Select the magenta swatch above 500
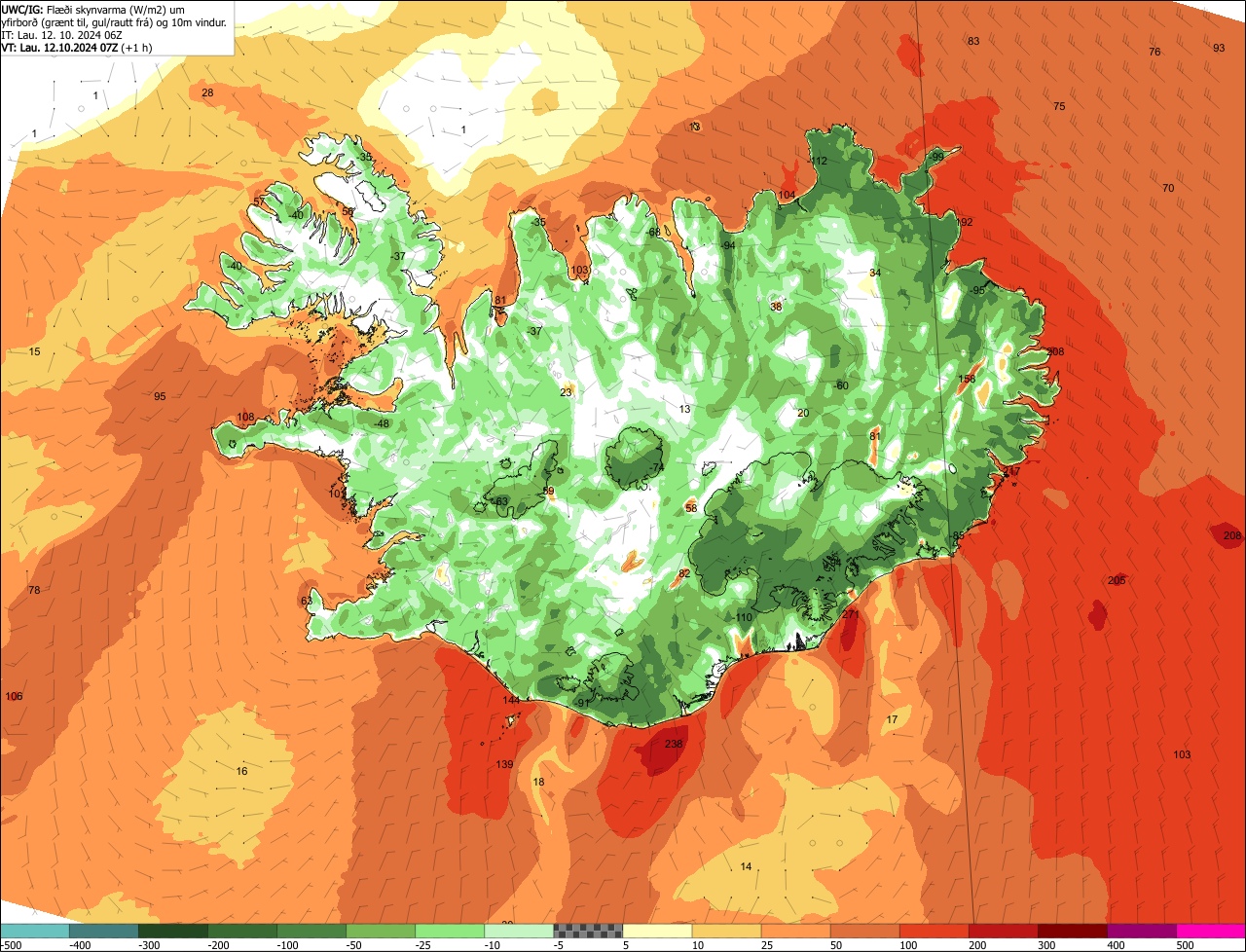 click(1211, 931)
